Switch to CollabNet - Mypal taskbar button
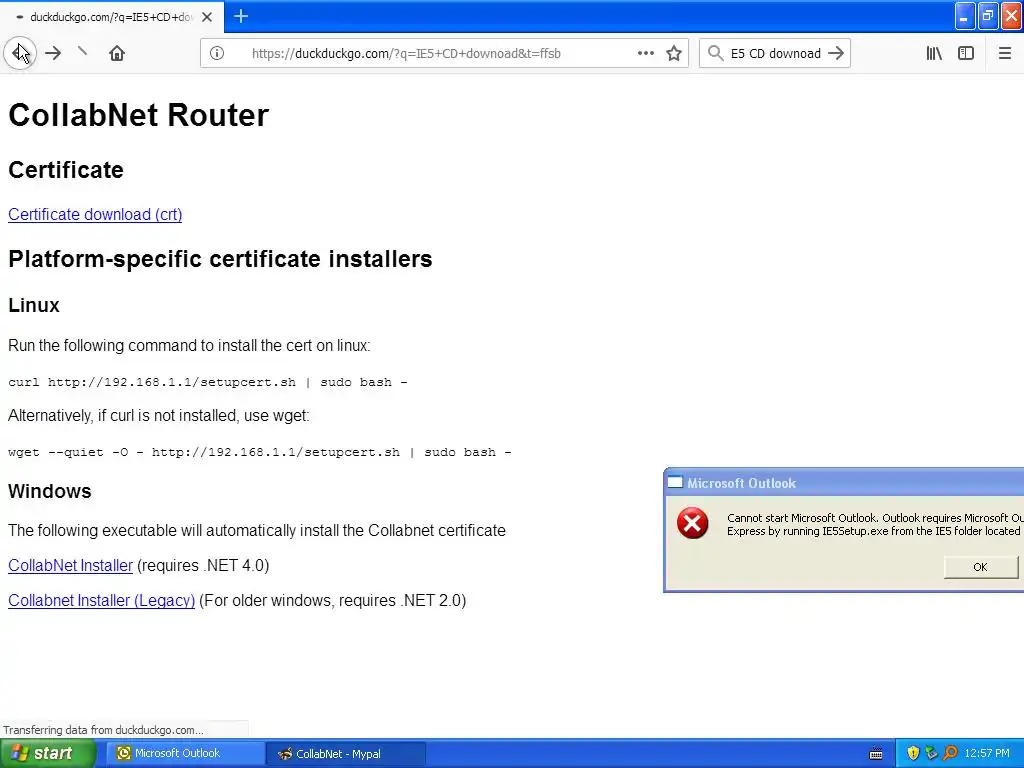The image size is (1024, 768). click(x=346, y=754)
